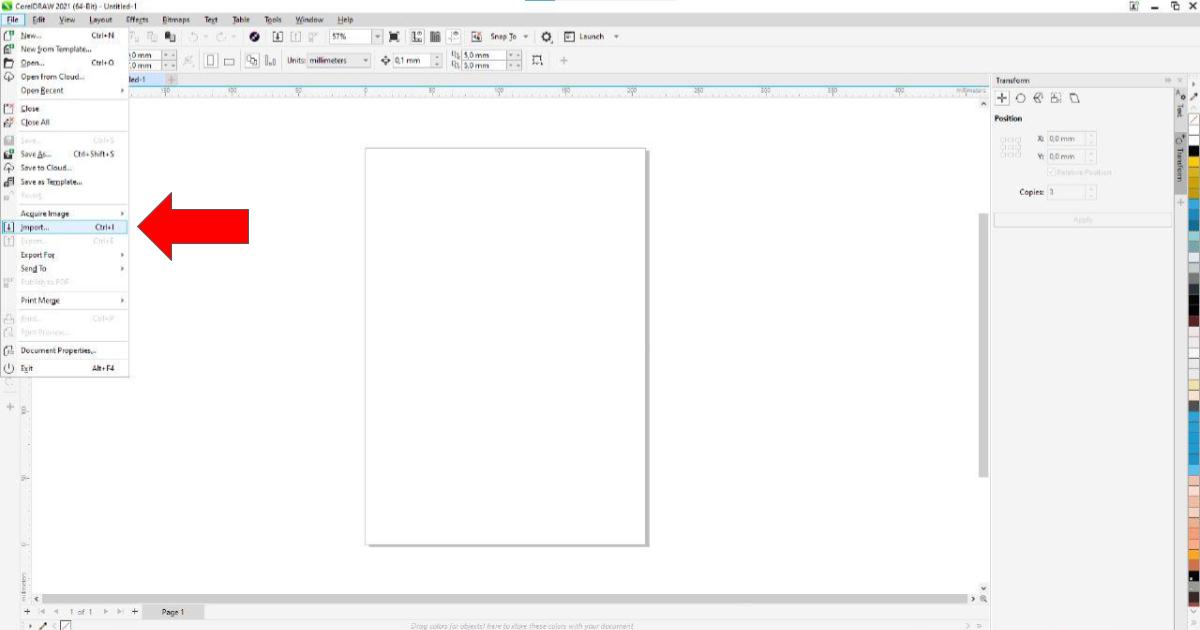This screenshot has height=630, width=1200.
Task: Click the Size transform icon
Action: pos(1056,98)
